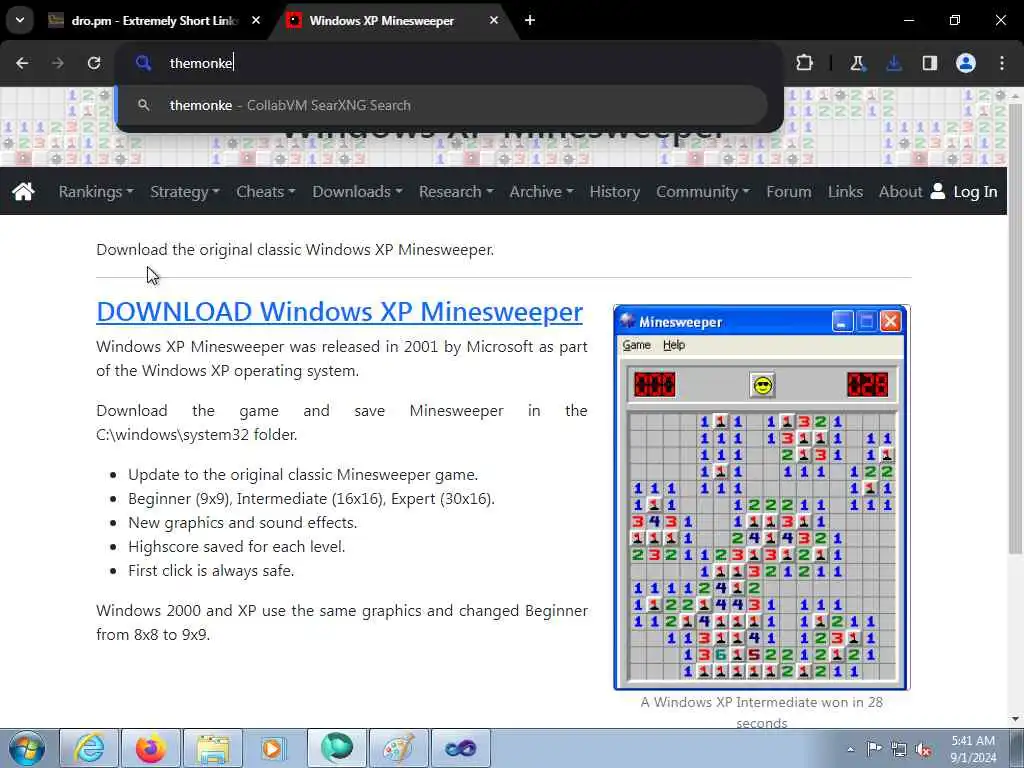Switch to the dro.pm tab
This screenshot has height=768, width=1024.
pos(153,20)
